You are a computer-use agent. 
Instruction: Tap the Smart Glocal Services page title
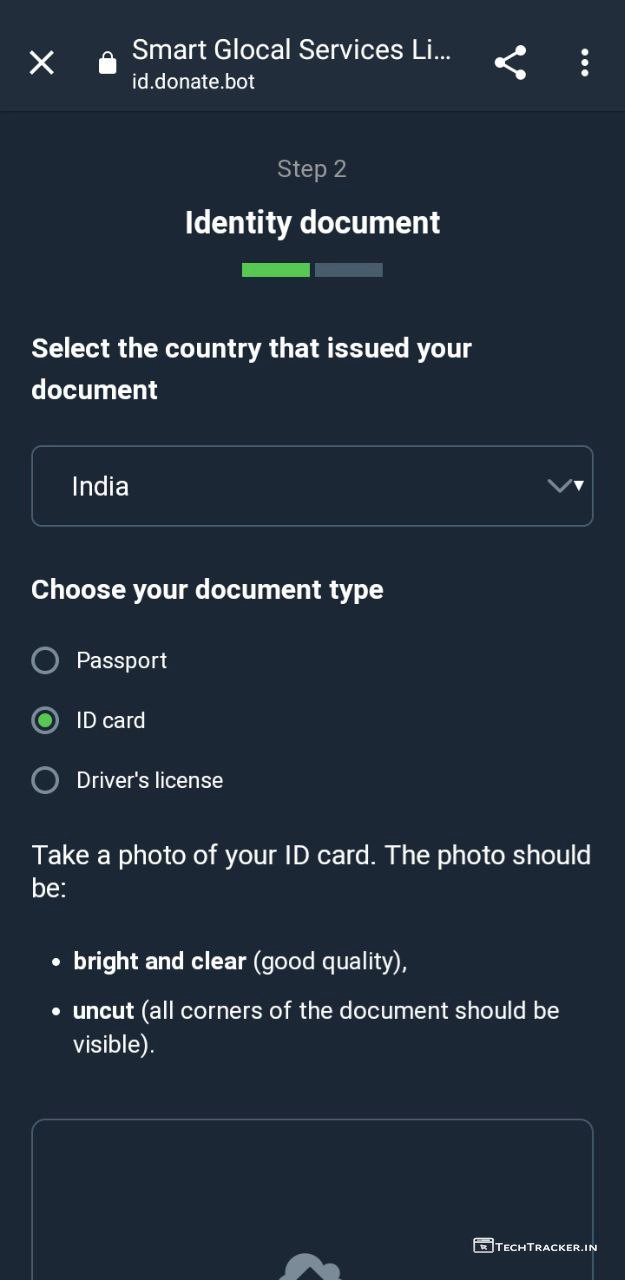click(x=291, y=50)
